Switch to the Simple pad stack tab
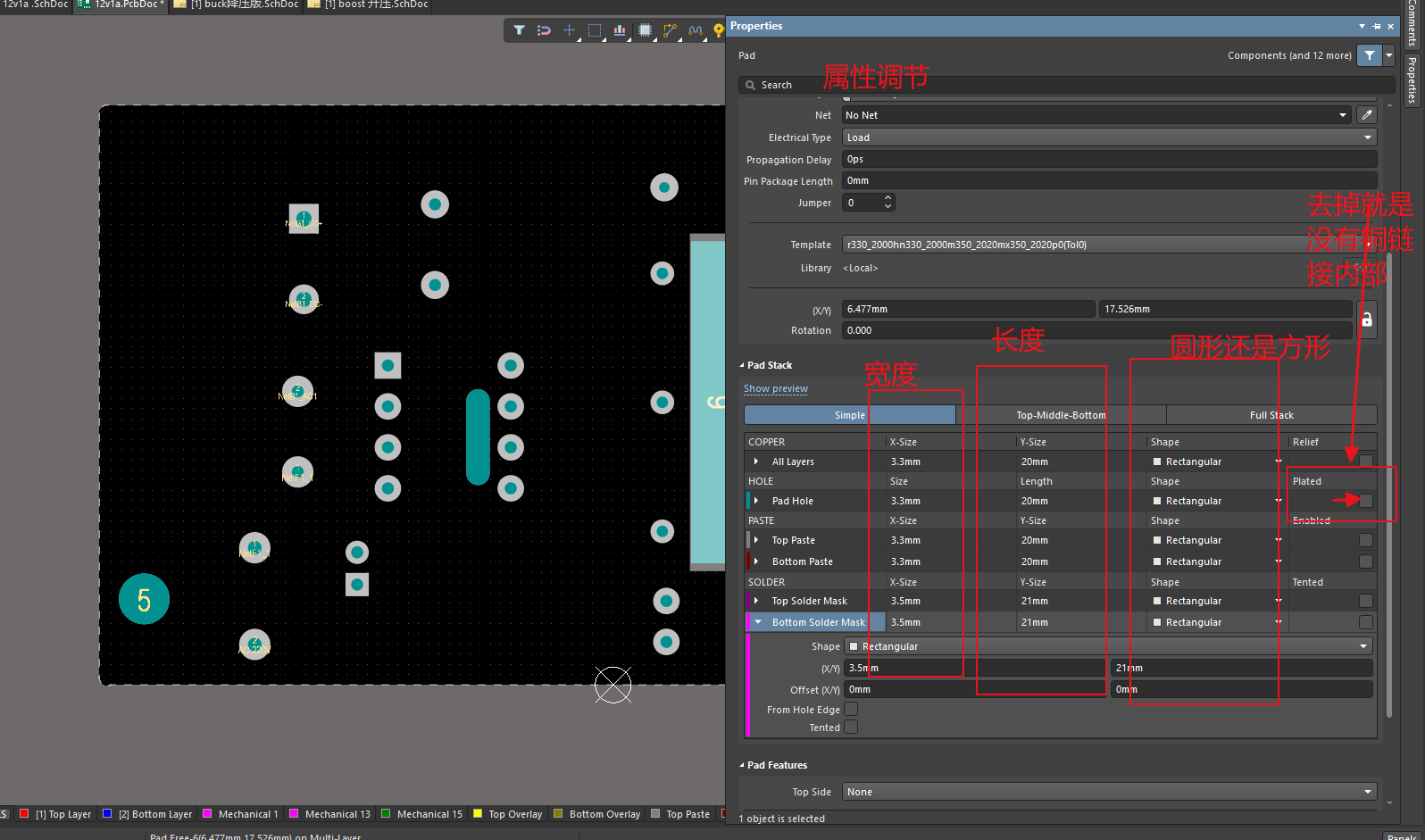 pos(850,415)
